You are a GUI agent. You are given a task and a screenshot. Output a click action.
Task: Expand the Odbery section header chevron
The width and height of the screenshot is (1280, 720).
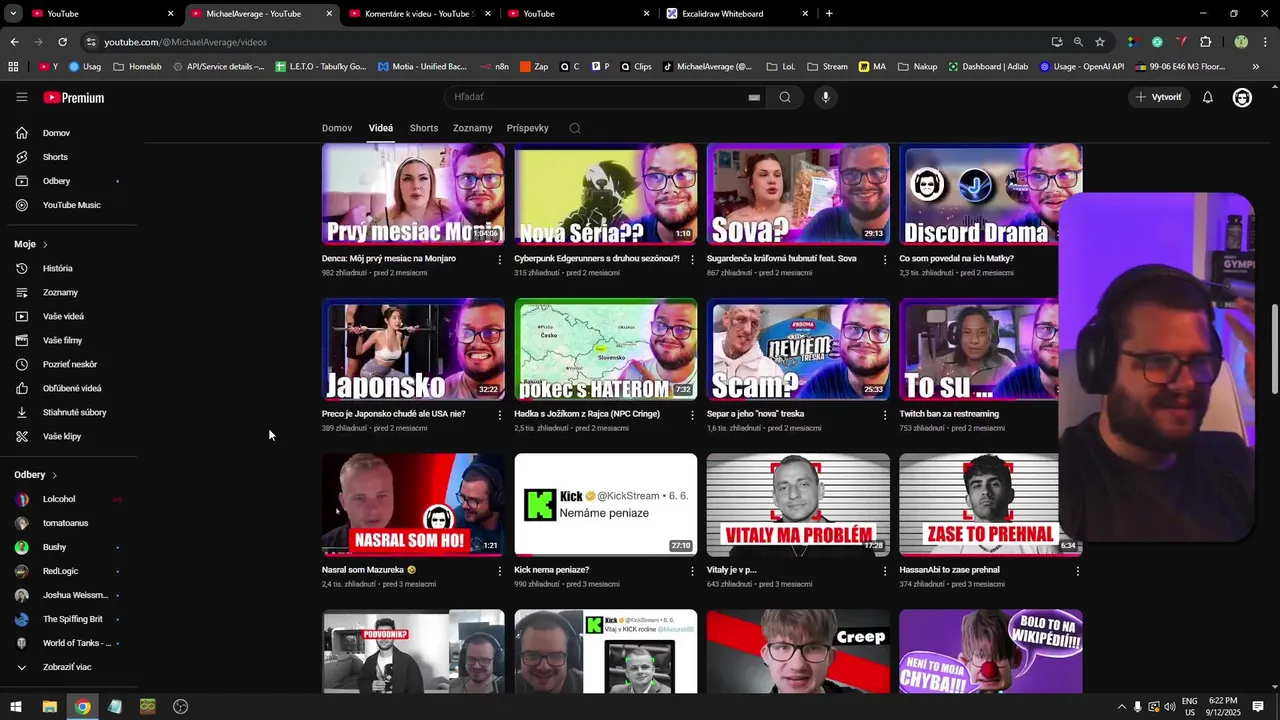click(54, 475)
